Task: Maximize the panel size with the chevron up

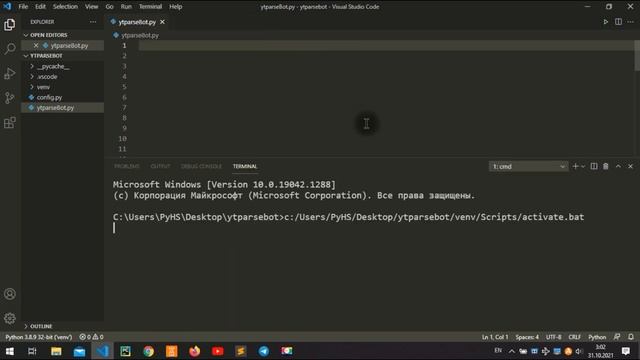Action: [618, 166]
